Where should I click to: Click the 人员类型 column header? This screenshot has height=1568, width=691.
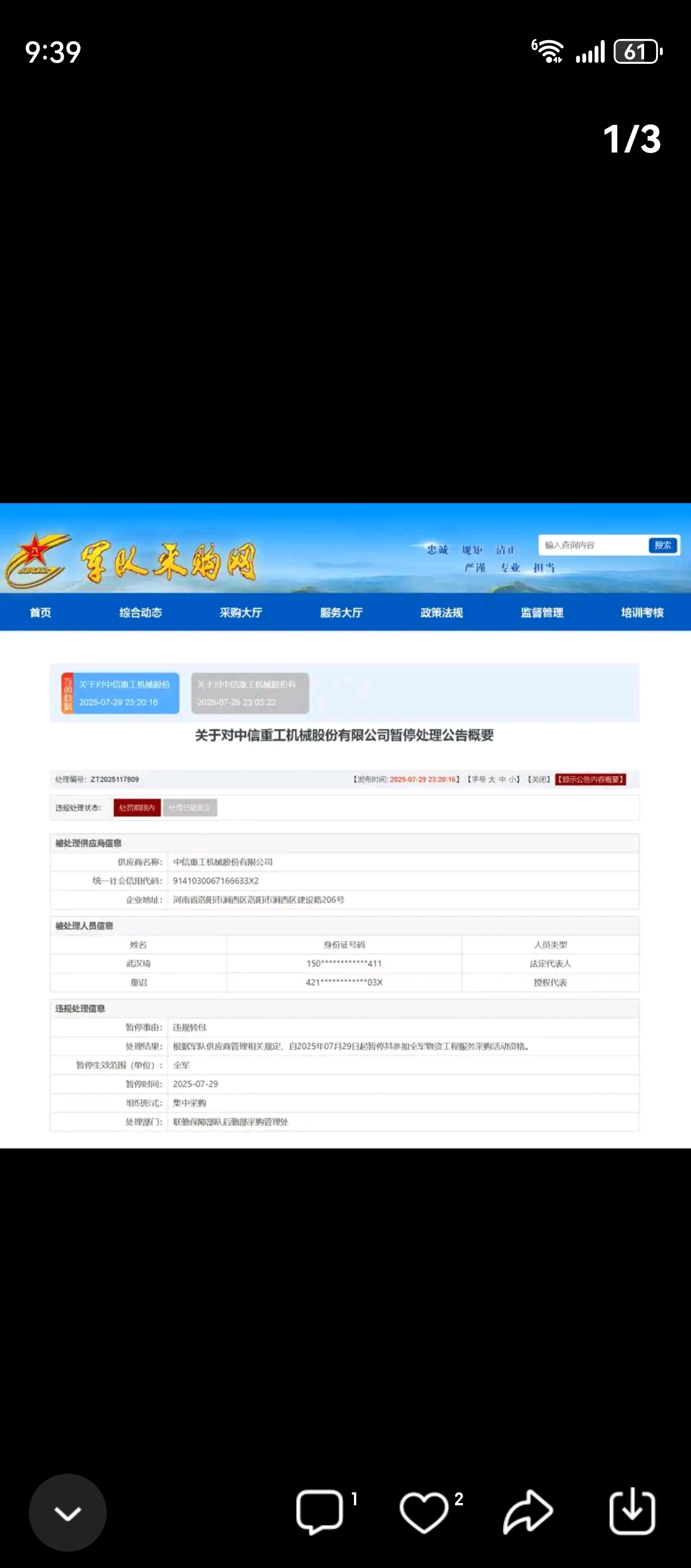point(550,944)
